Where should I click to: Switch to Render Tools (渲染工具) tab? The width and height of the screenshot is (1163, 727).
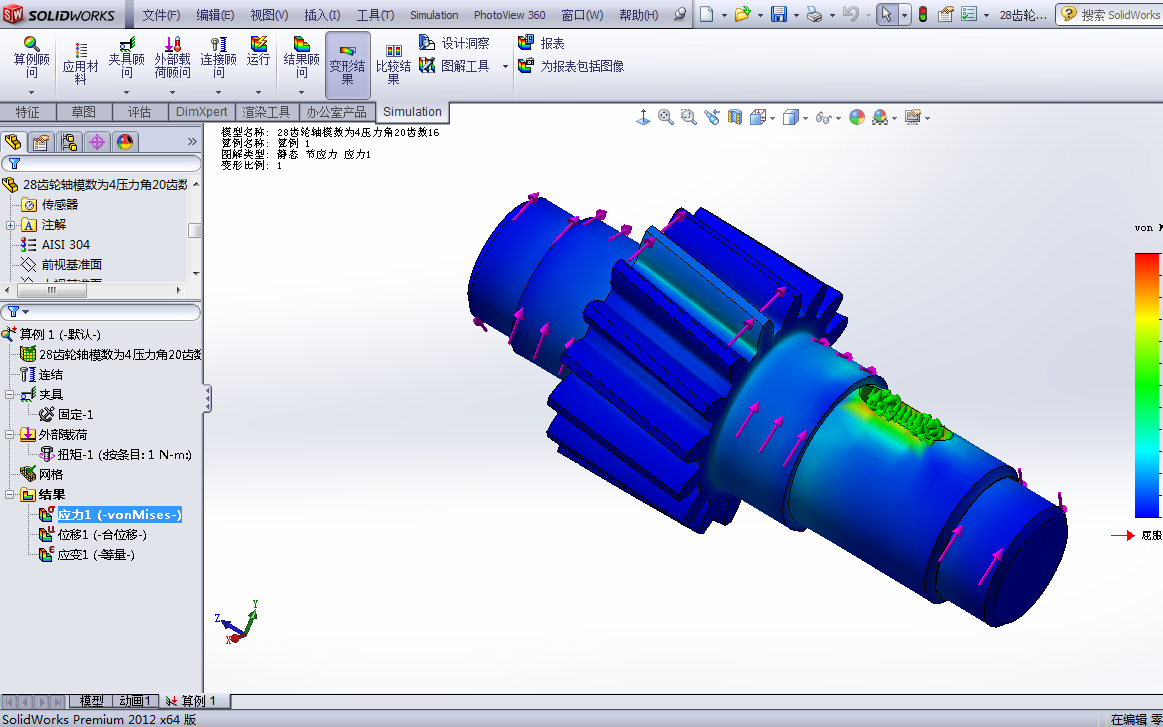click(x=266, y=112)
